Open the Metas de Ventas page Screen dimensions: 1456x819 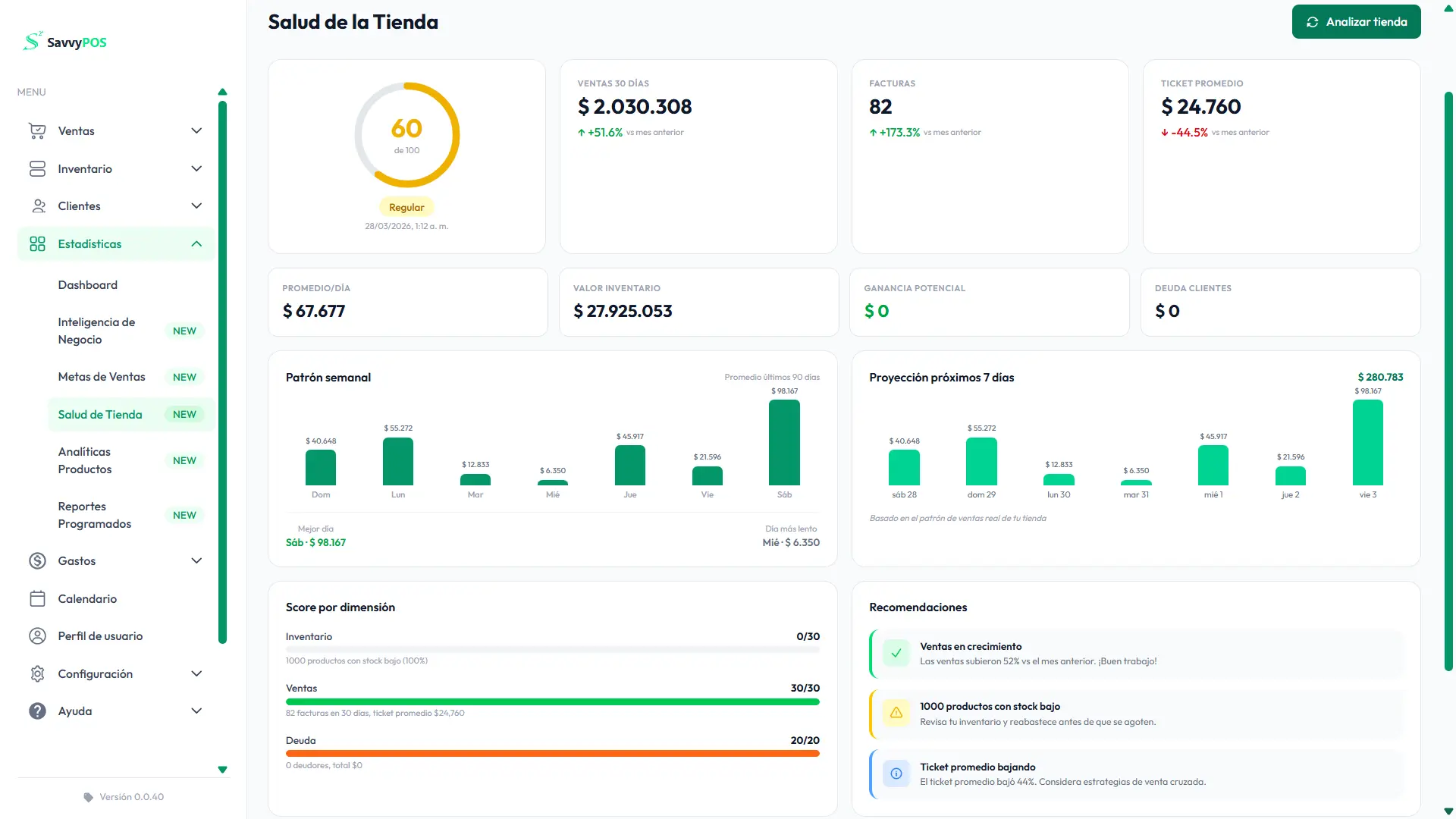[x=102, y=377]
